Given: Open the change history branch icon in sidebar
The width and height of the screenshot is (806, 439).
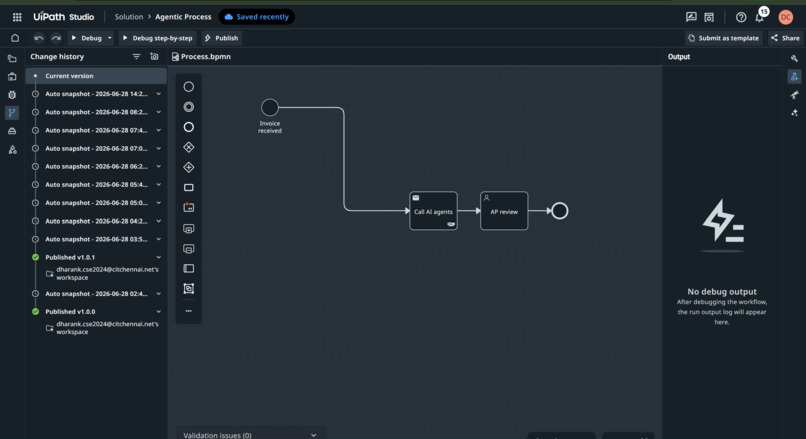Looking at the screenshot, I should click(x=12, y=113).
